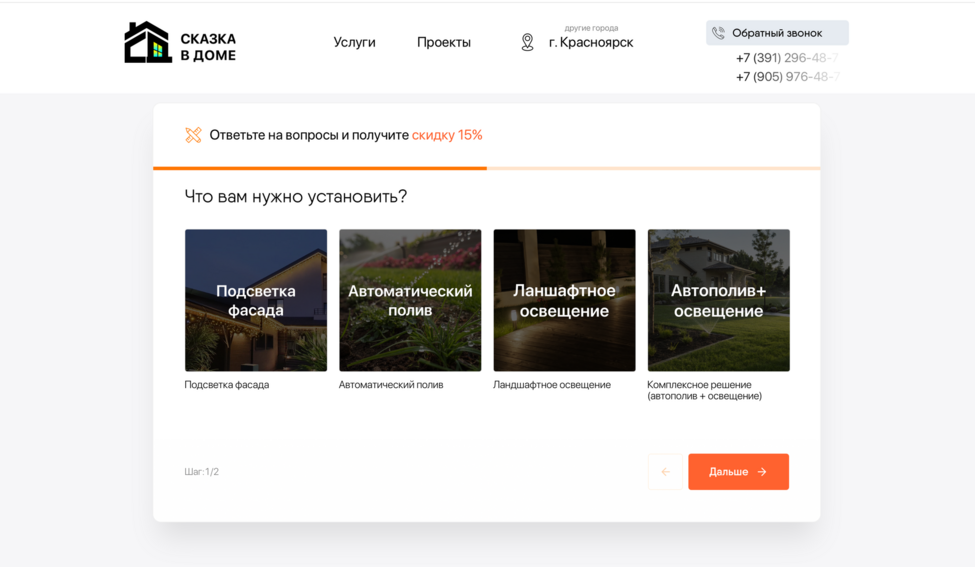The image size is (975, 567).
Task: Click the location pin icon
Action: pyautogui.click(x=527, y=42)
